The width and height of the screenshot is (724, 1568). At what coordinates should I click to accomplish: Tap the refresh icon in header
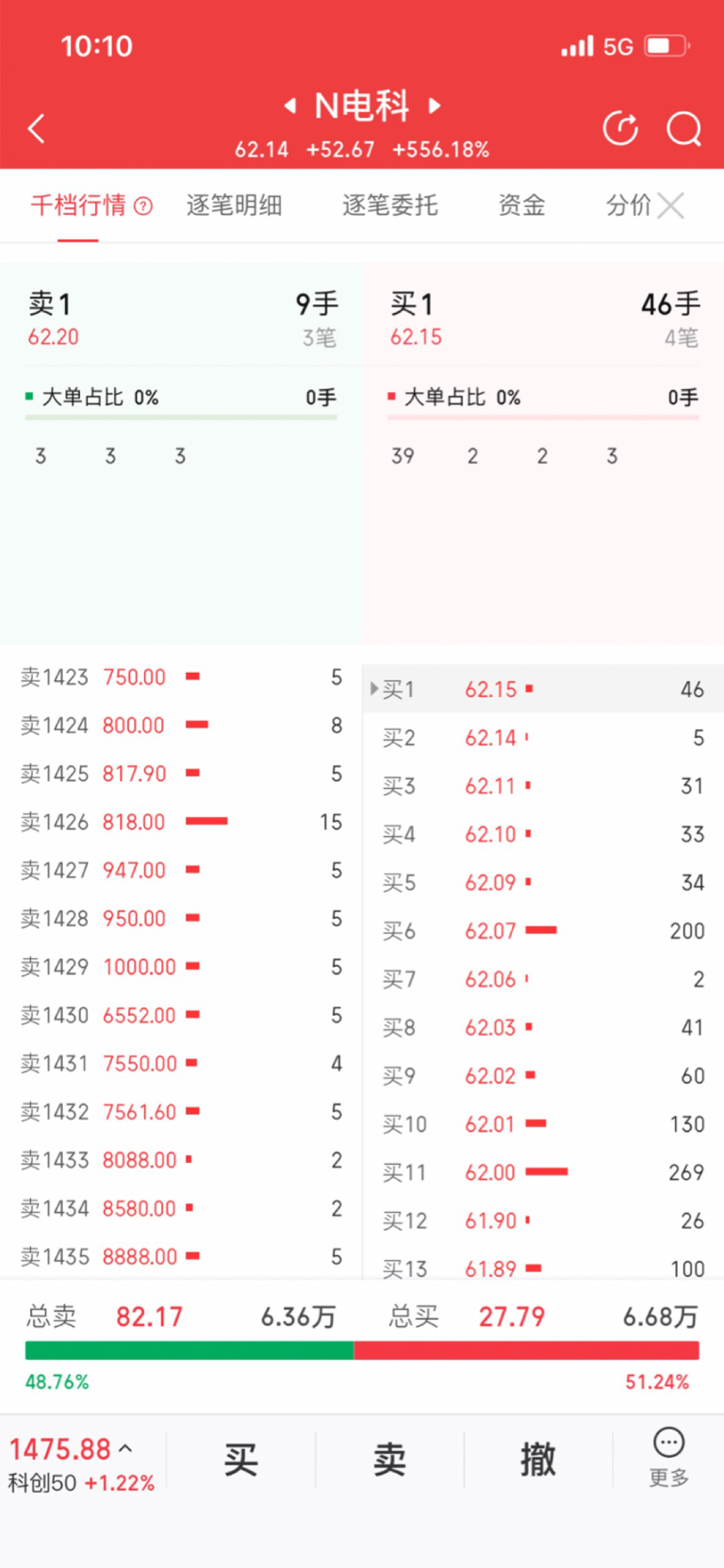pyautogui.click(x=620, y=128)
